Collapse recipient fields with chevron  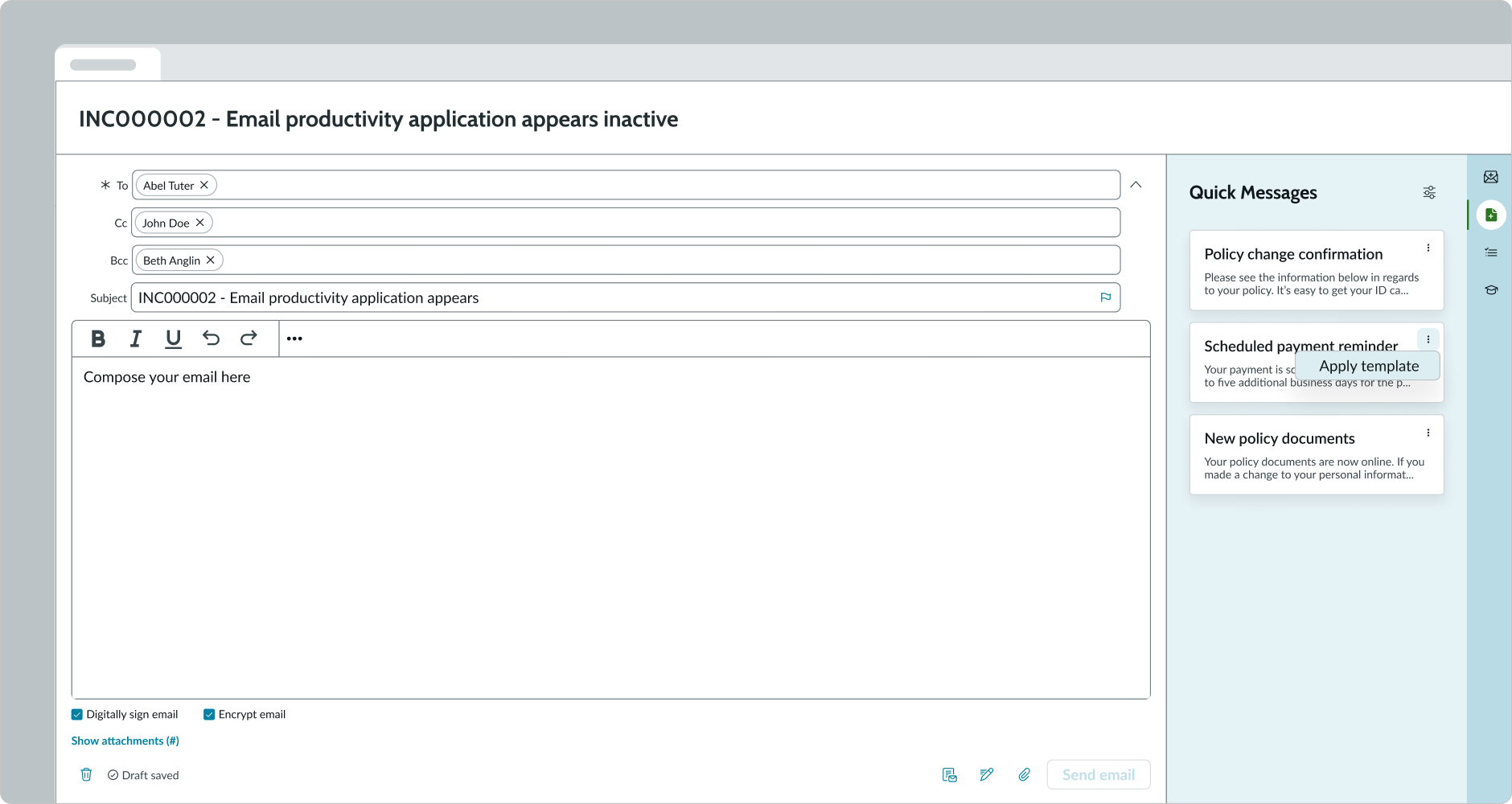pyautogui.click(x=1136, y=185)
